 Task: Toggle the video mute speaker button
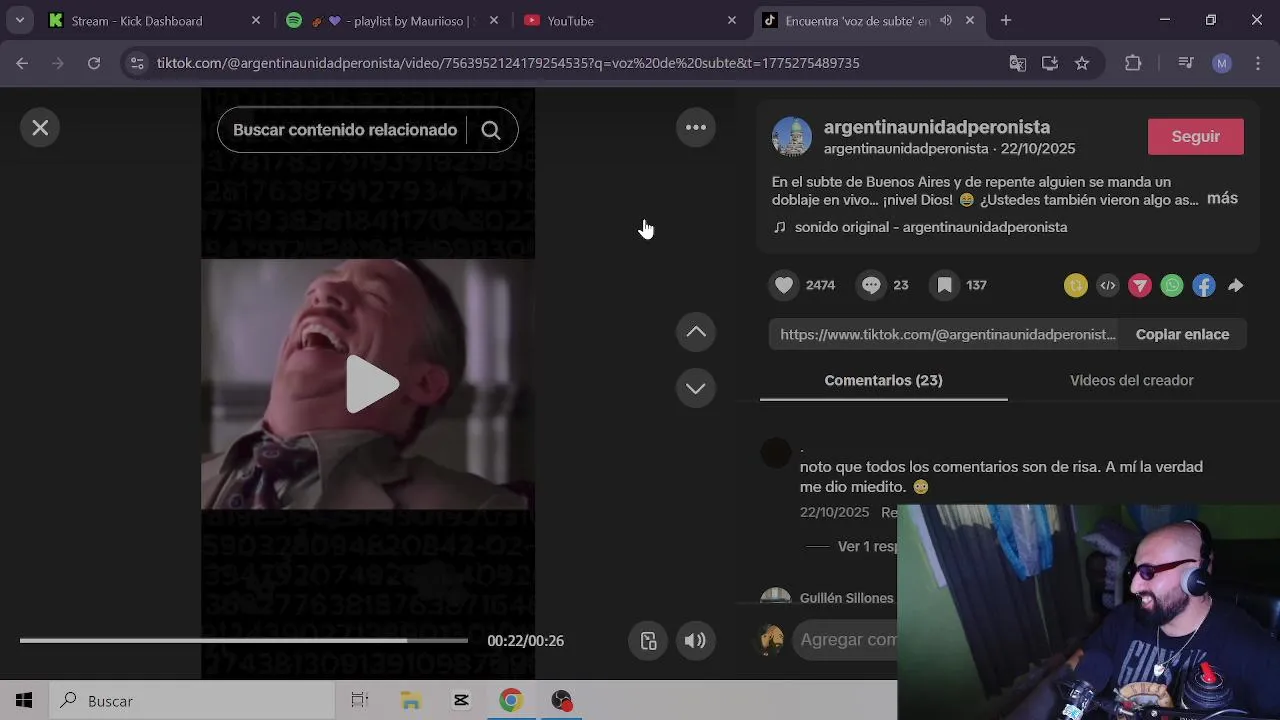(x=695, y=641)
